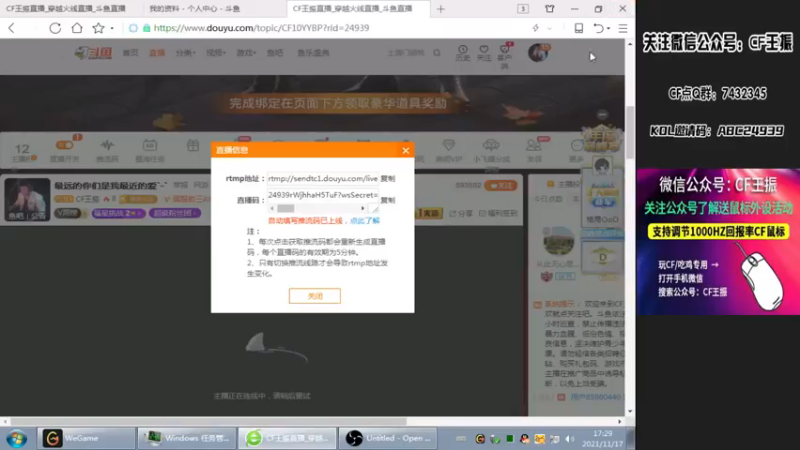Click the tab counter icon showing 3

[523, 9]
